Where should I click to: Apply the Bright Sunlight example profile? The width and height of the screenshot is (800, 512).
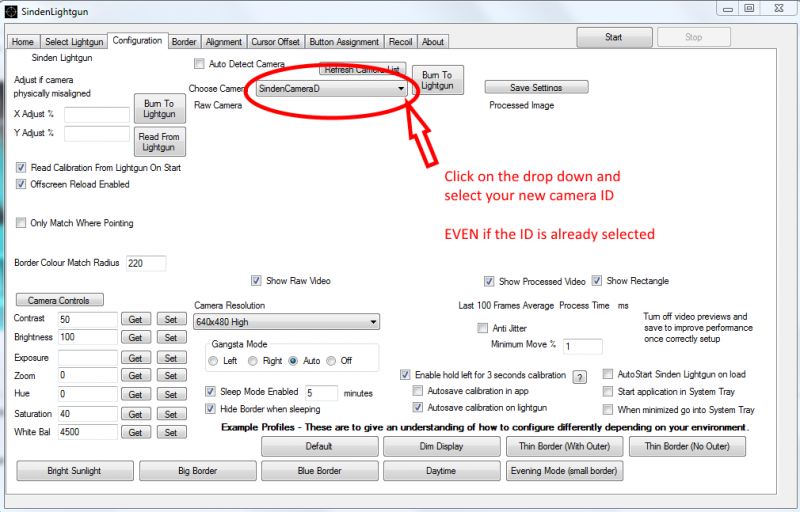[73, 470]
